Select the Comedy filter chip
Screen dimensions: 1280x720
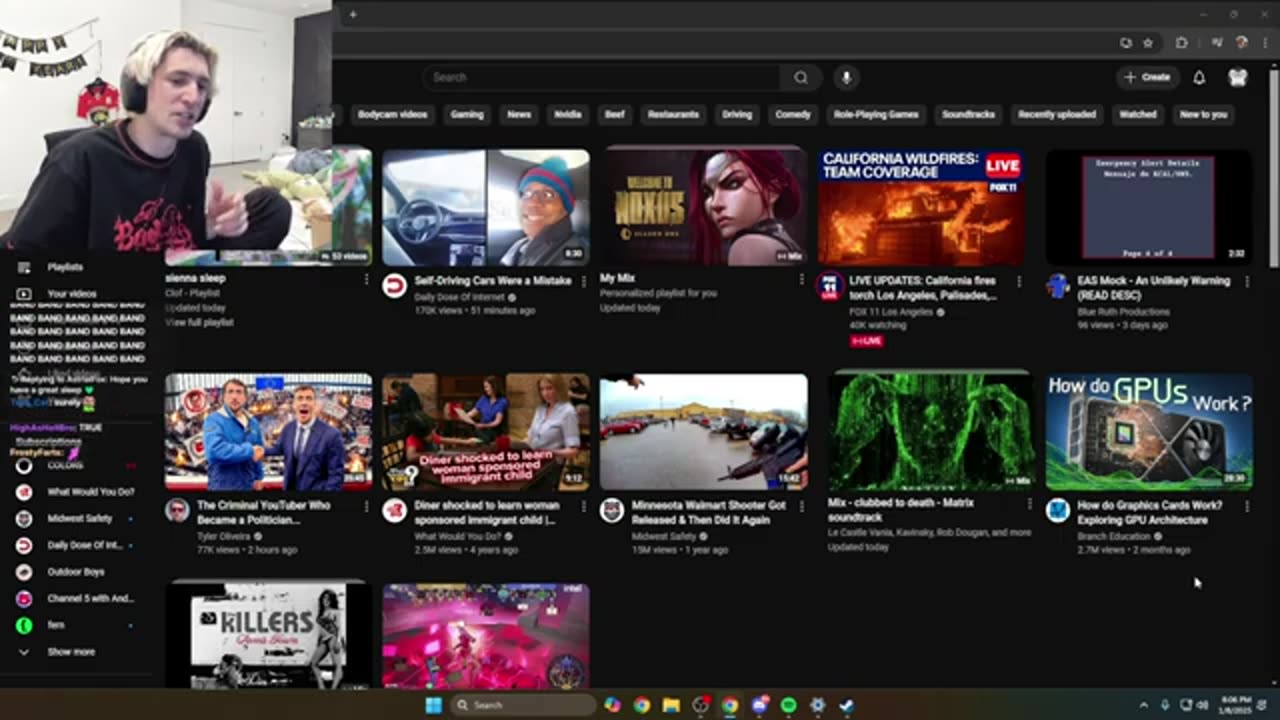pos(793,114)
